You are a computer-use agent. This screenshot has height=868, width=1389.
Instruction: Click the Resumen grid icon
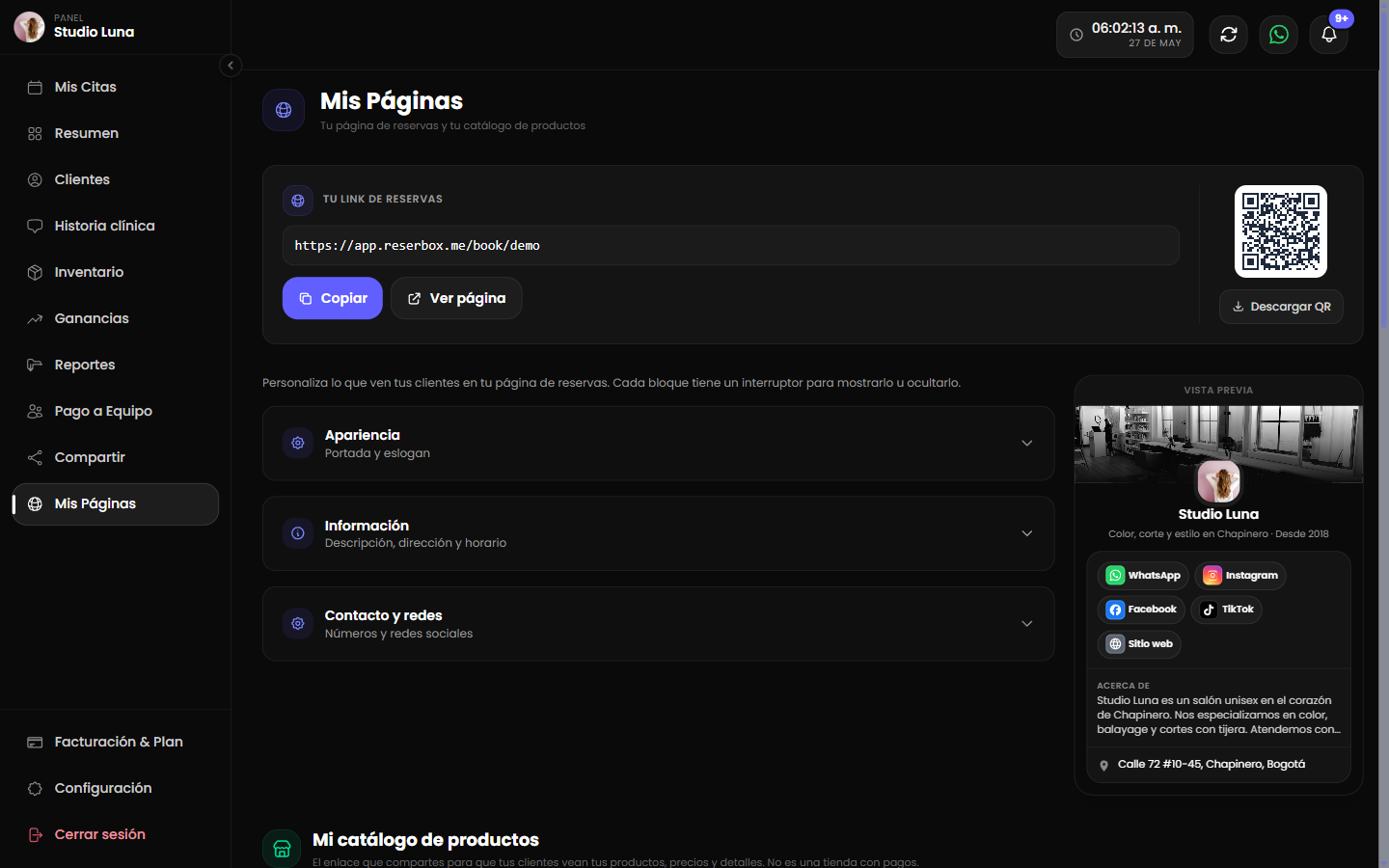coord(35,133)
